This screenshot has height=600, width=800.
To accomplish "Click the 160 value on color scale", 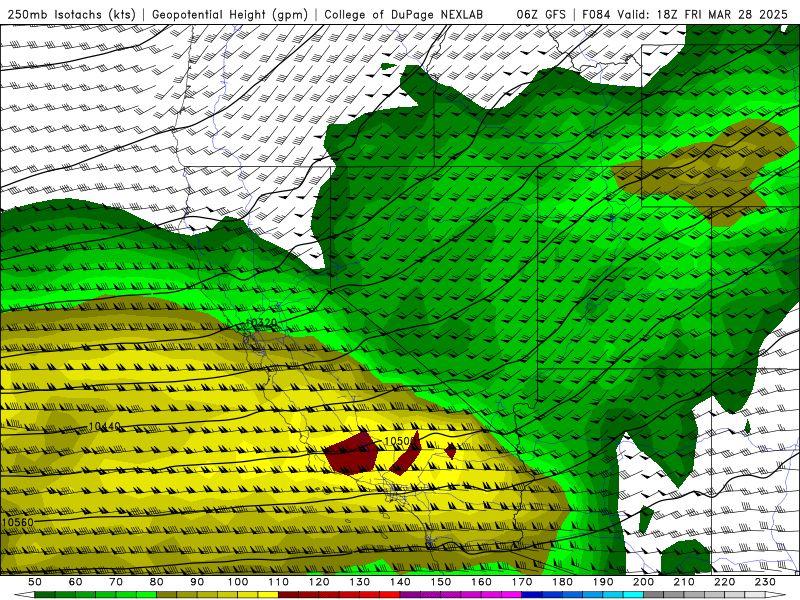I will 481,582.
